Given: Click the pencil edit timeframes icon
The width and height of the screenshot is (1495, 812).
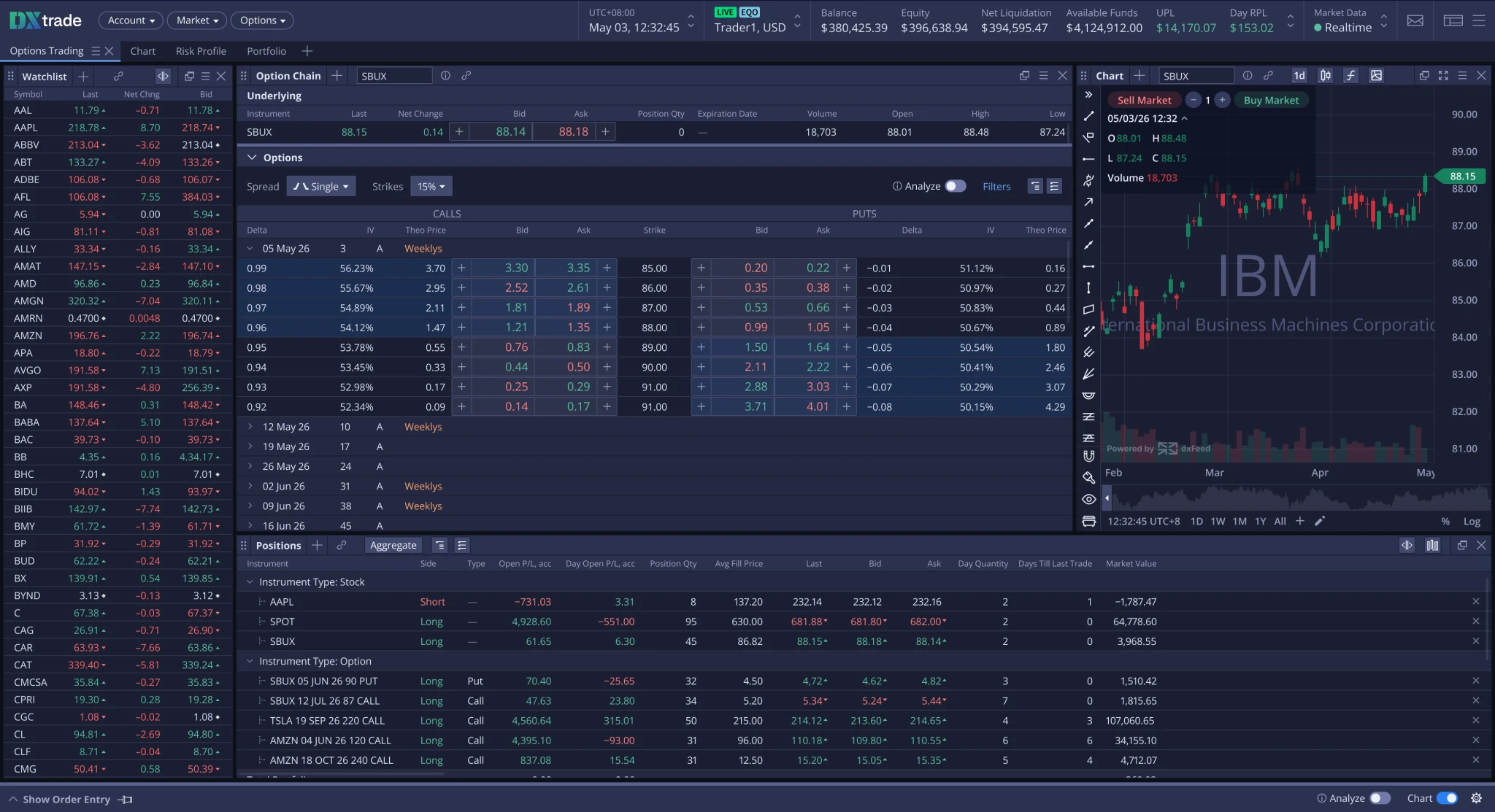Looking at the screenshot, I should click(1319, 521).
